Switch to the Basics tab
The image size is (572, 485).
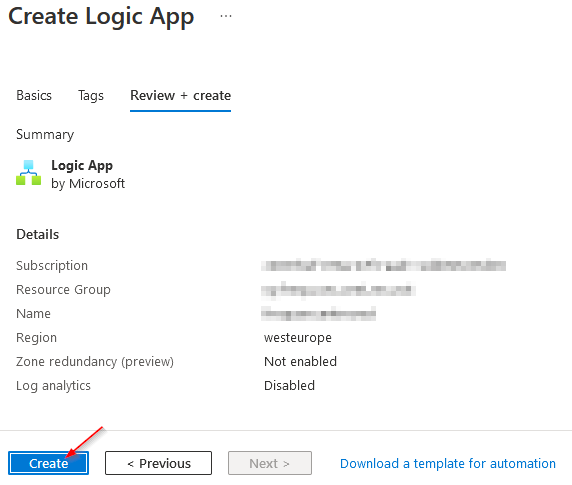point(34,96)
